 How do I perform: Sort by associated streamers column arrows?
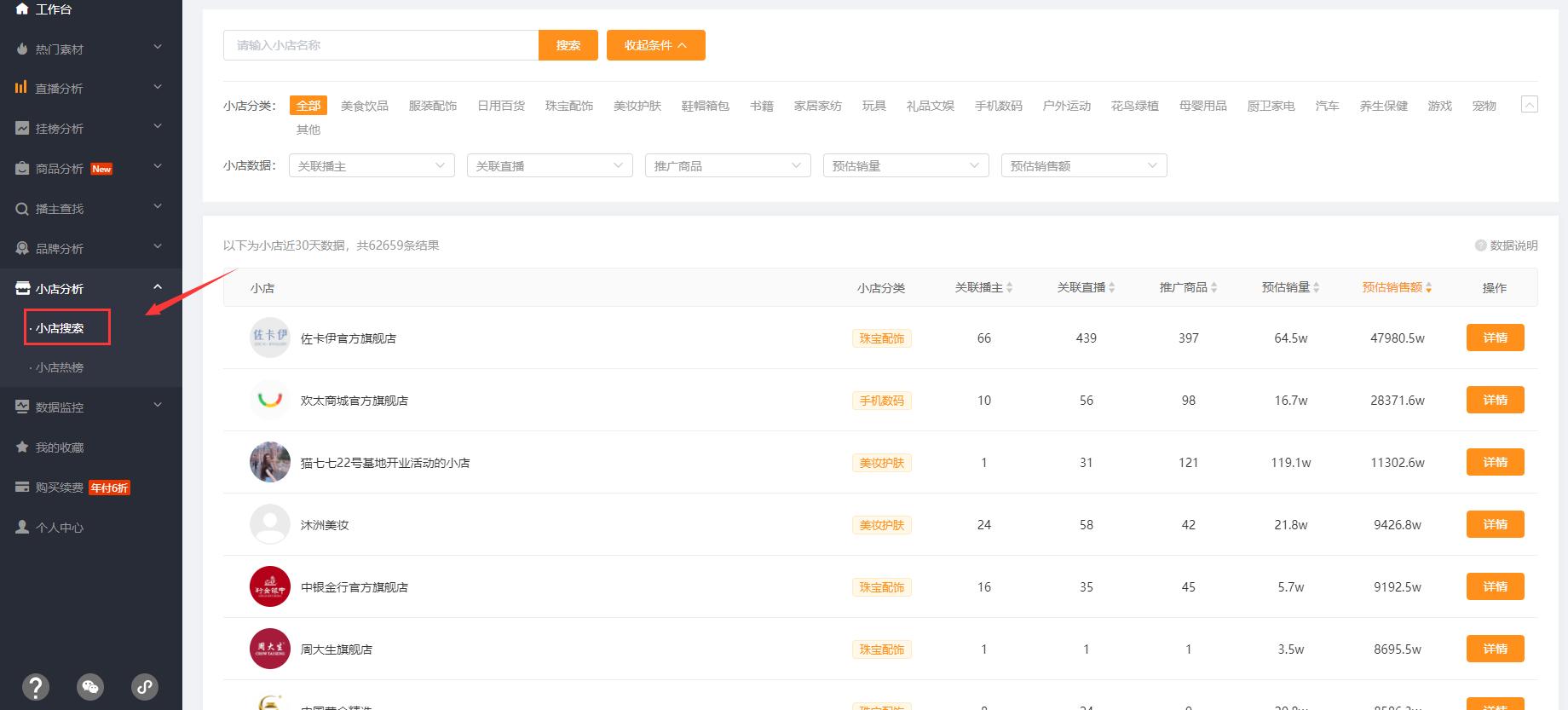pyautogui.click(x=1010, y=288)
